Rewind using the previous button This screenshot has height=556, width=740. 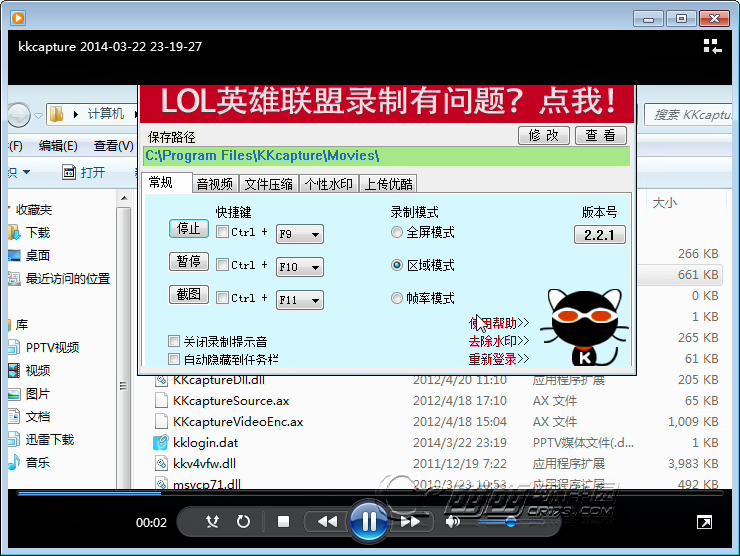click(x=327, y=522)
